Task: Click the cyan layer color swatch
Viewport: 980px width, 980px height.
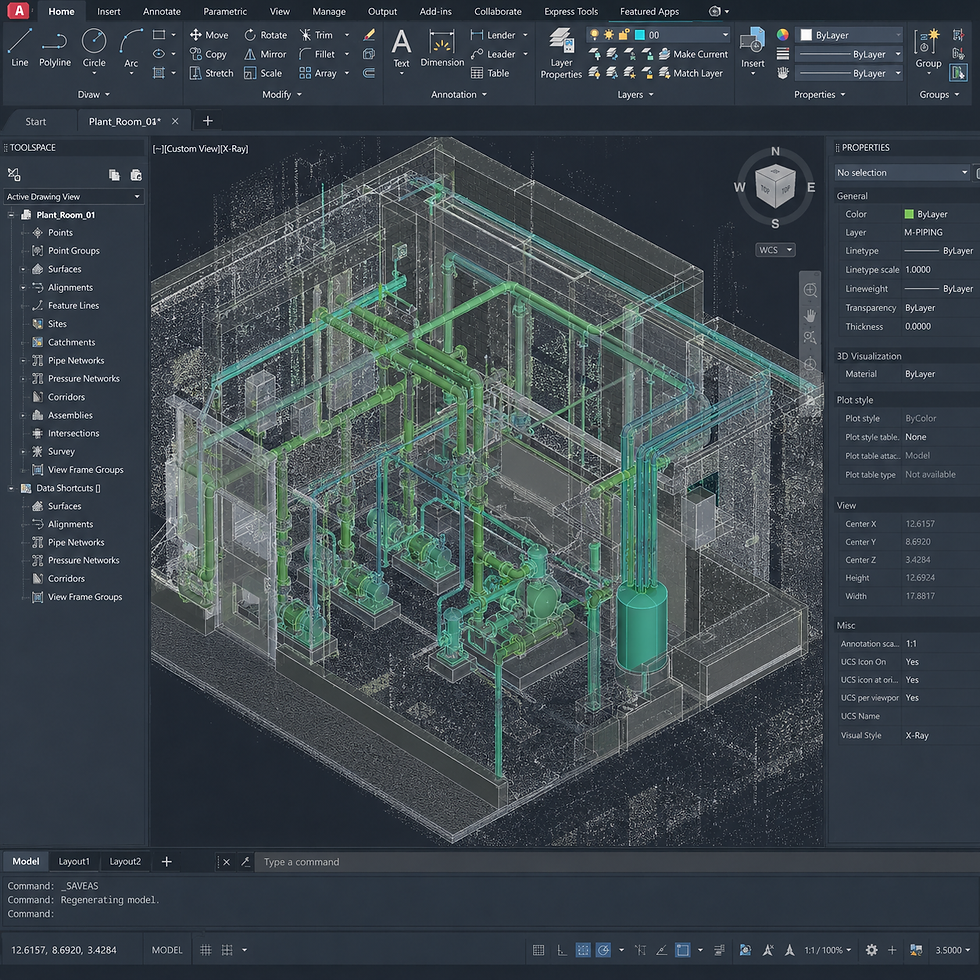Action: tap(639, 35)
